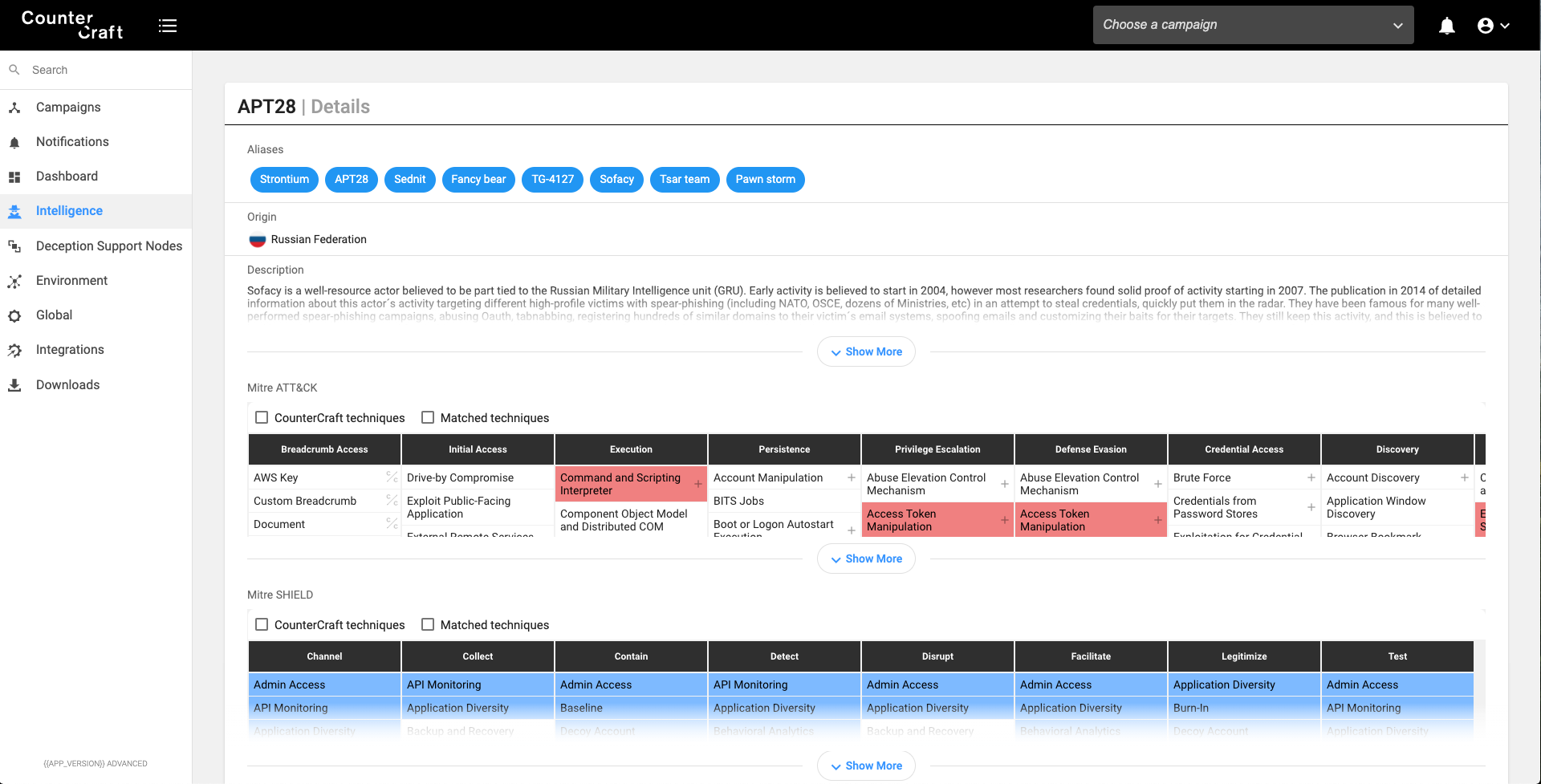Screen dimensions: 1541x784
Task: Click plus icon on Privilege Escalation Access Token Manipulation
Action: [x=1005, y=520]
